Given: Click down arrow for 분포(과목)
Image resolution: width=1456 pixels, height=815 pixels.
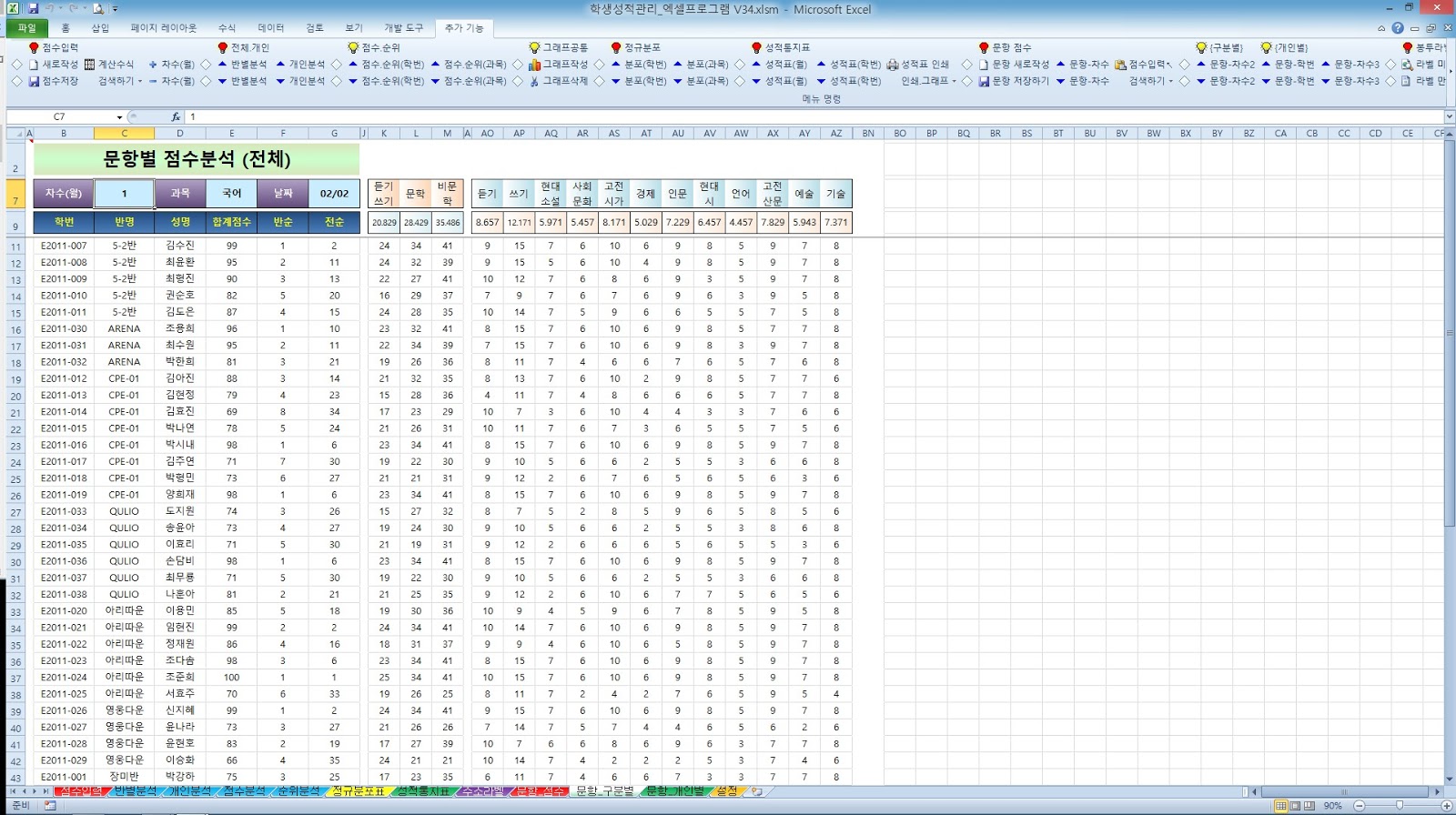Looking at the screenshot, I should click(x=678, y=81).
